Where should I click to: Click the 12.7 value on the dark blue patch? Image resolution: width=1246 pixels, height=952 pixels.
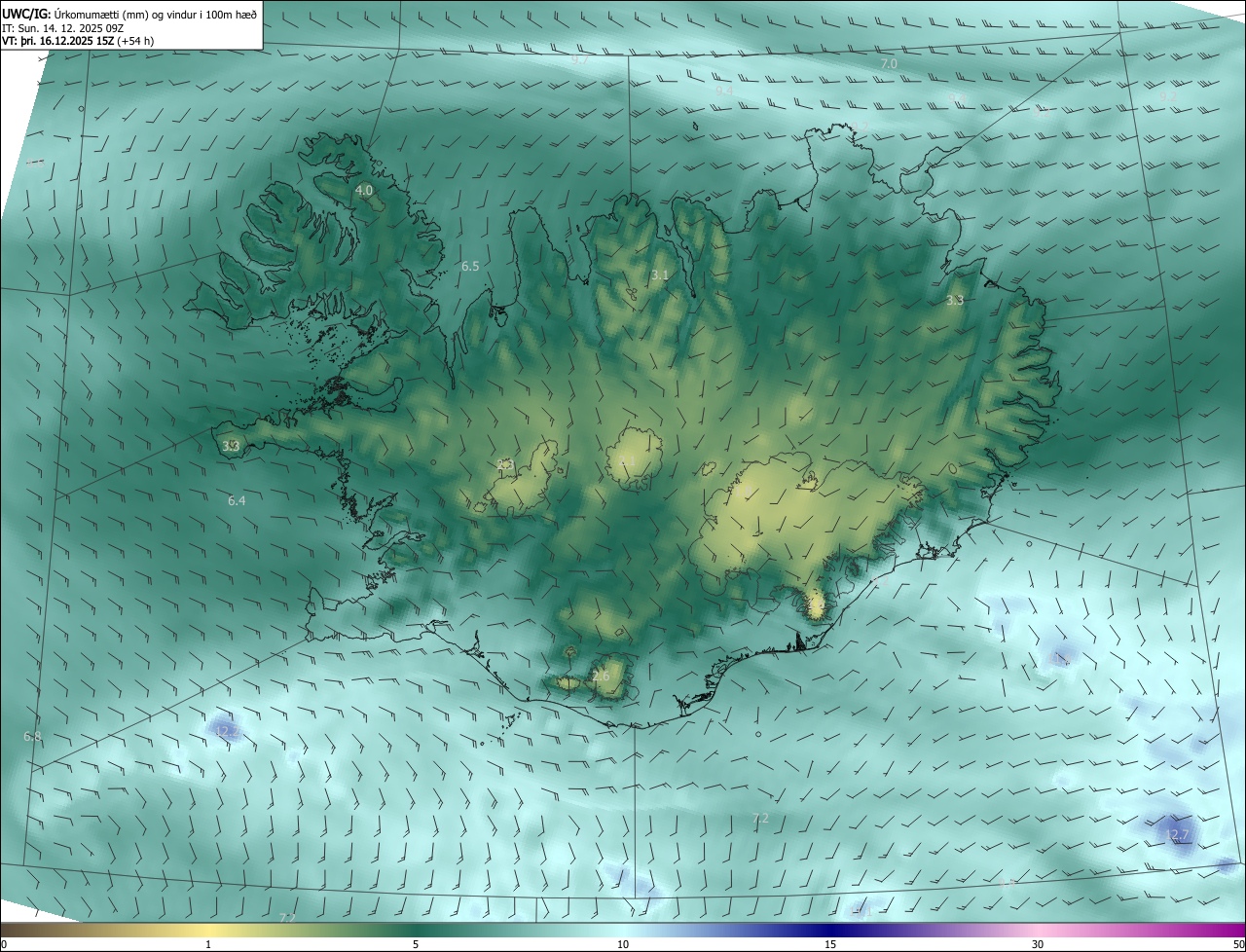coord(1178,835)
